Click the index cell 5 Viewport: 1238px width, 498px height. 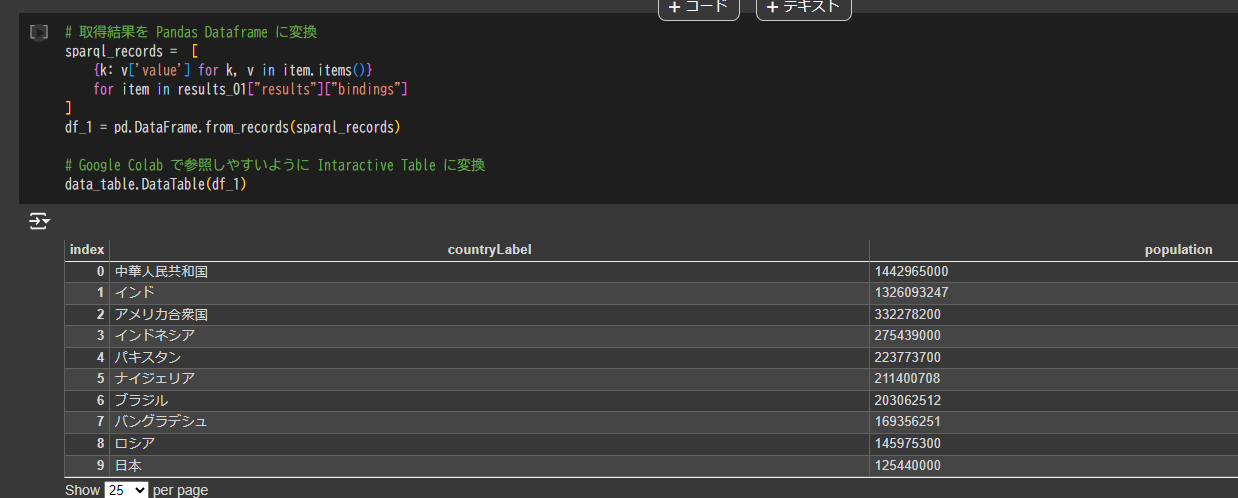87,378
